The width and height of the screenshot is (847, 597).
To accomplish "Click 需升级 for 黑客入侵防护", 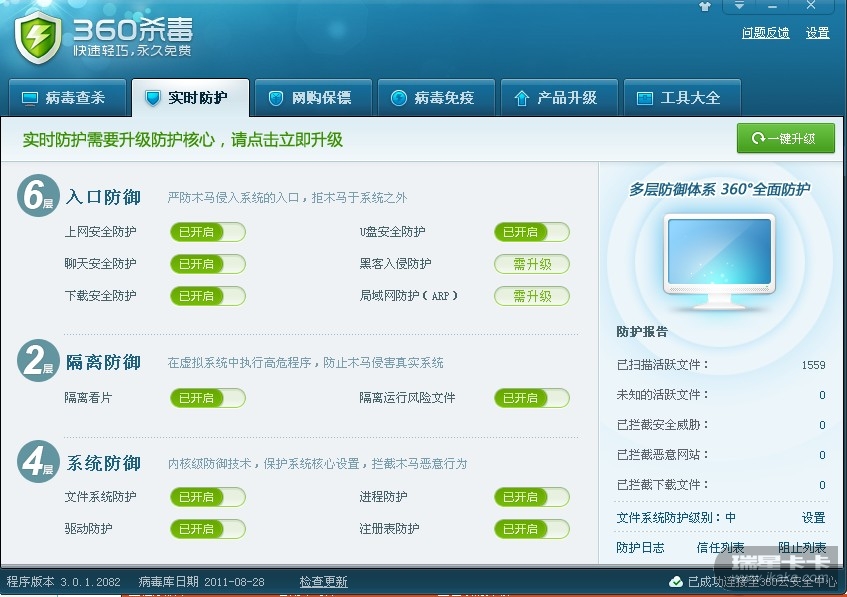I will 532,264.
